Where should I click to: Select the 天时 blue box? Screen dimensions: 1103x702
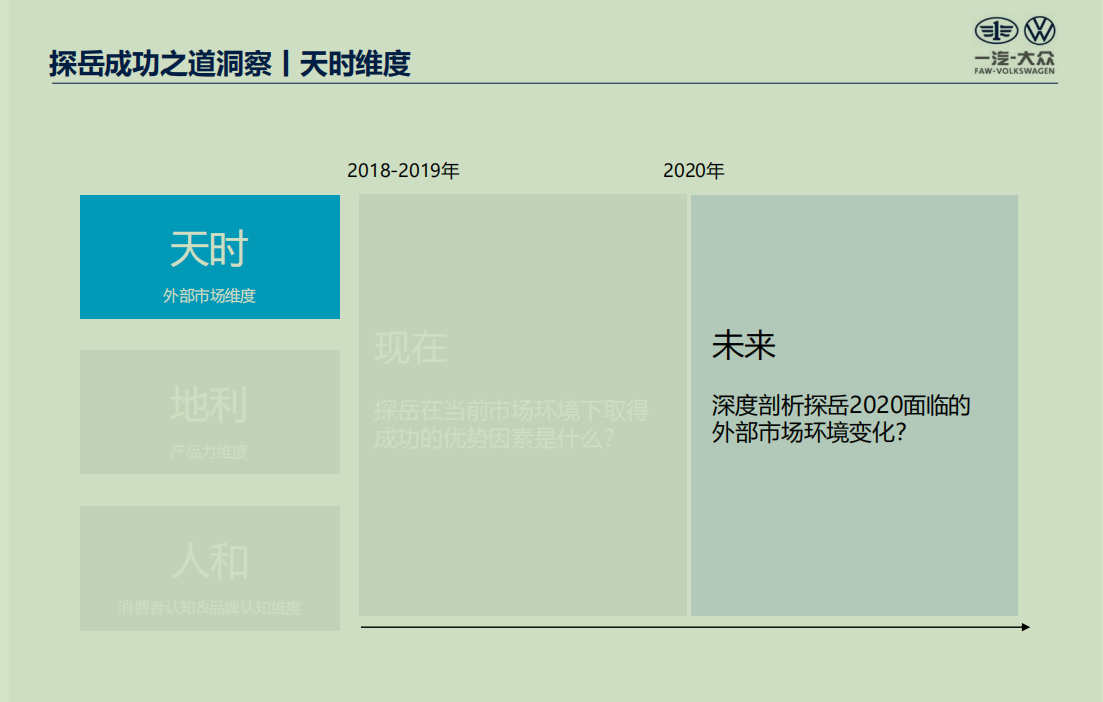click(210, 257)
